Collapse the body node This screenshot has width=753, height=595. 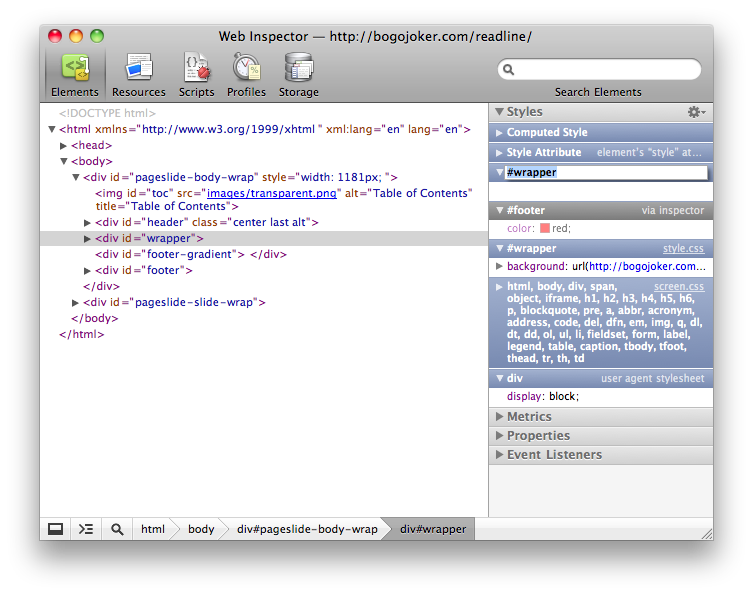(64, 161)
